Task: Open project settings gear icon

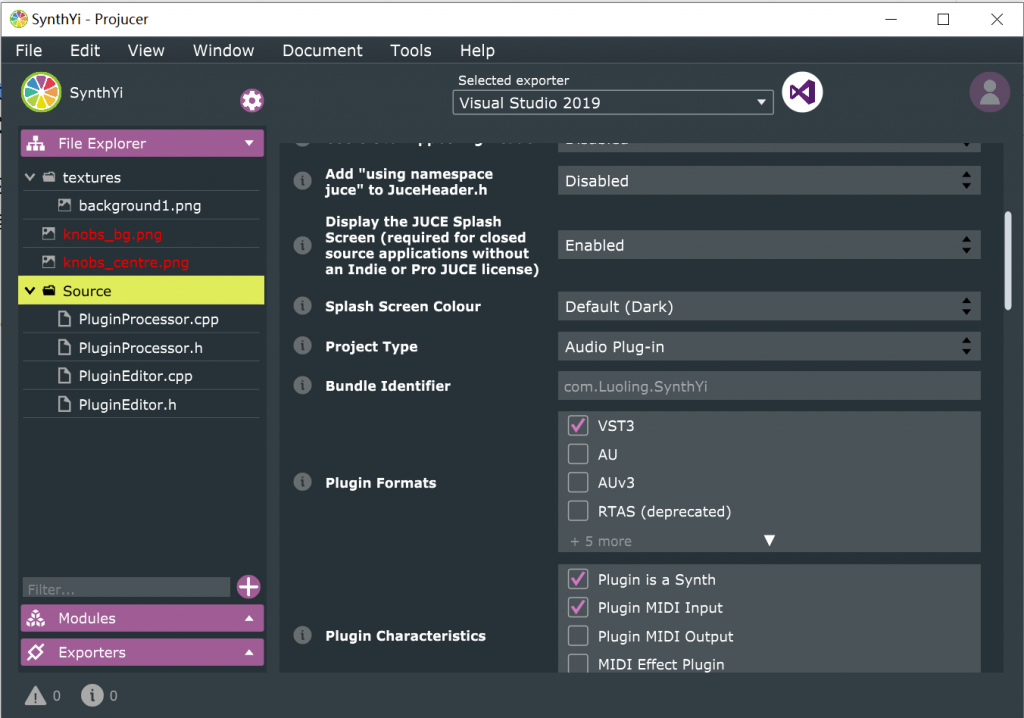Action: pos(252,100)
